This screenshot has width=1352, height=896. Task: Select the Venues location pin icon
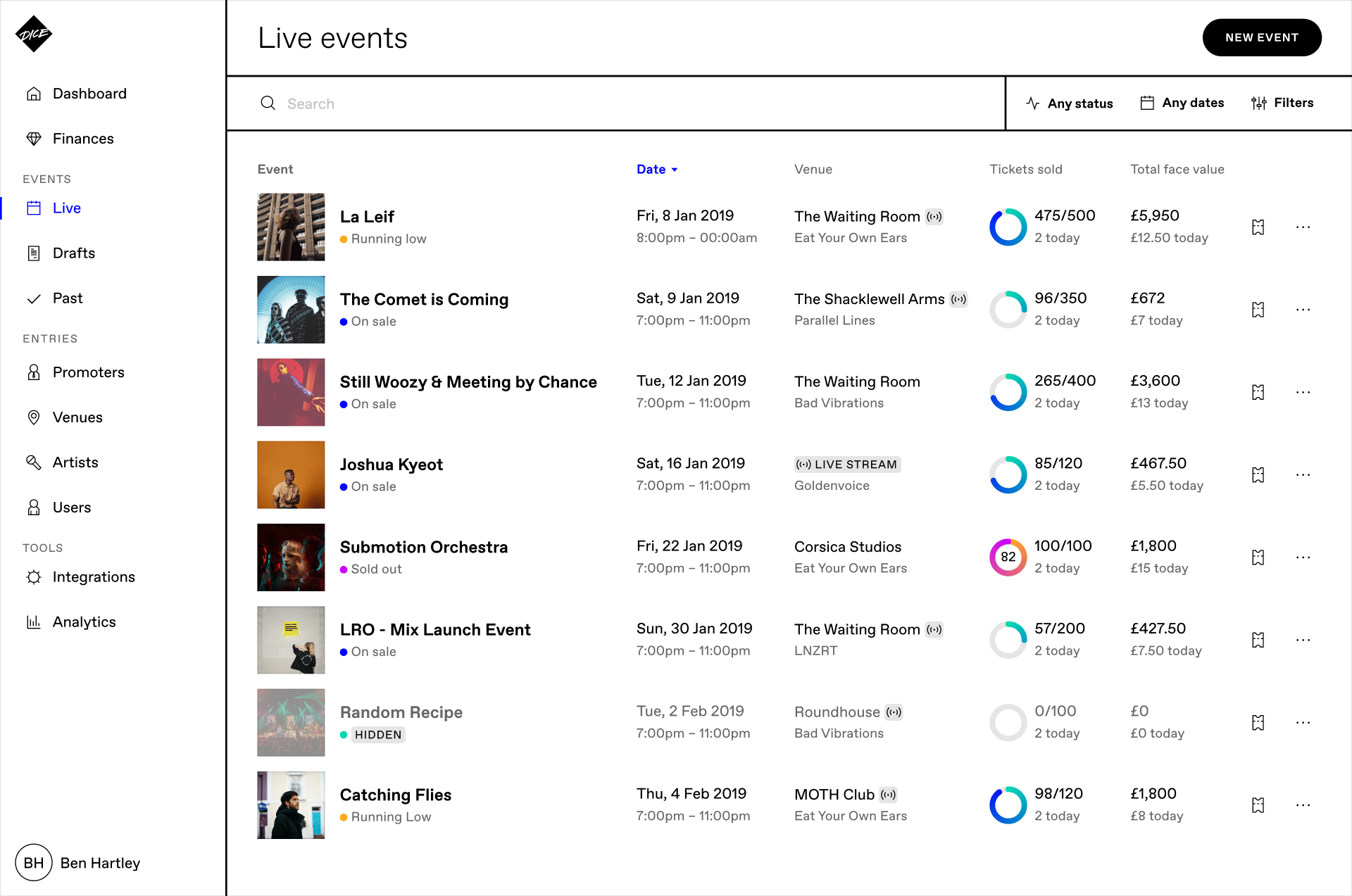pos(34,417)
